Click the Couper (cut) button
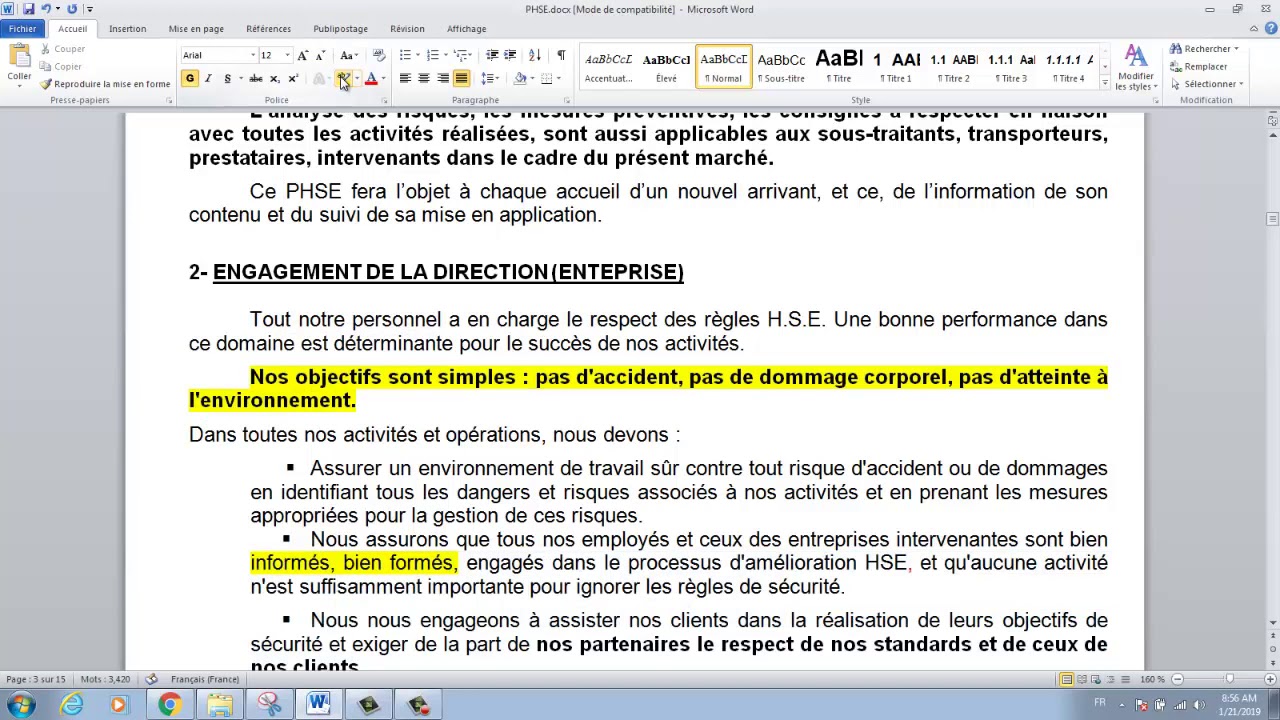This screenshot has width=1280, height=720. pyautogui.click(x=62, y=49)
